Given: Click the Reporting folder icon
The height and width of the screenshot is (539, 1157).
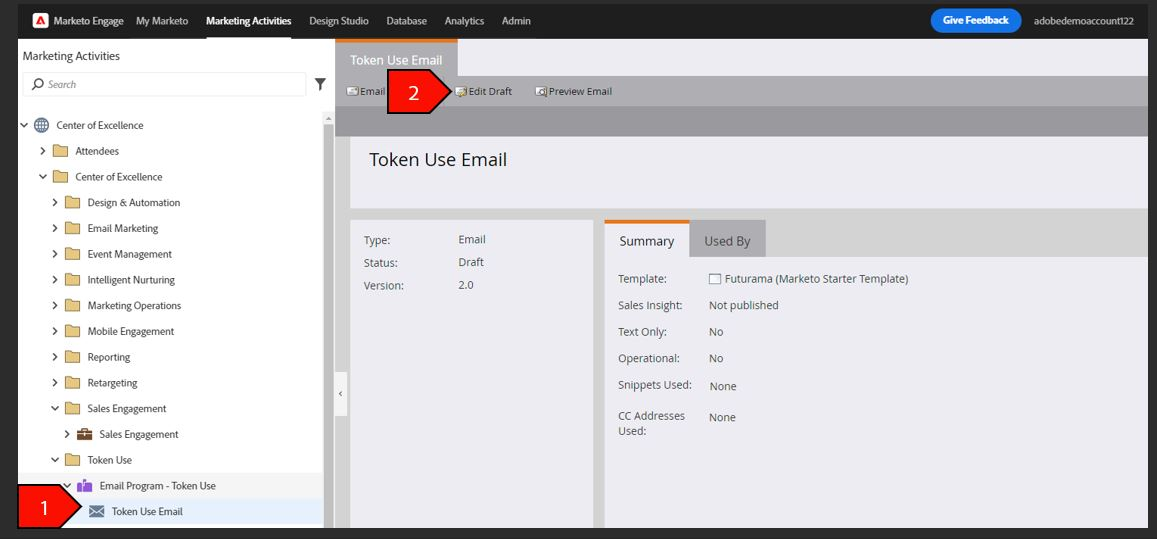Looking at the screenshot, I should coord(72,357).
